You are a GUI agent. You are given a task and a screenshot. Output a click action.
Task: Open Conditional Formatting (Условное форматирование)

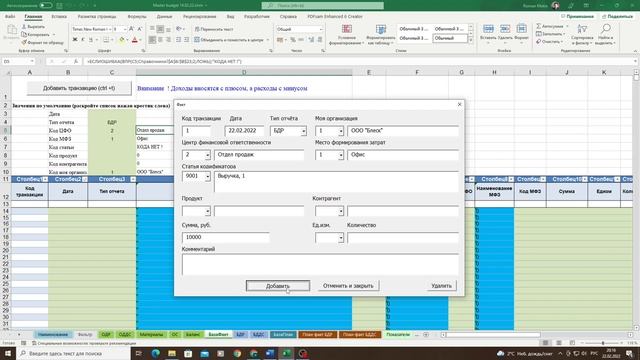[347, 34]
